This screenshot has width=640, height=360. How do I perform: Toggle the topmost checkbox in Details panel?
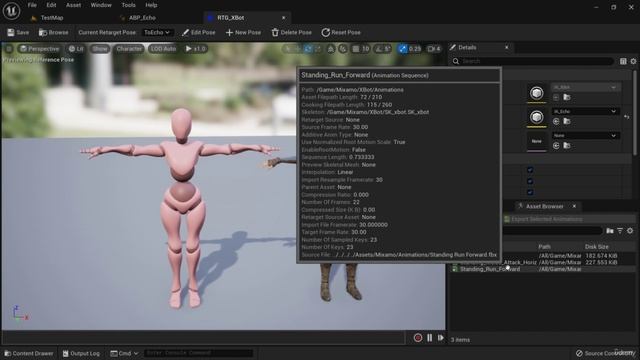click(530, 170)
